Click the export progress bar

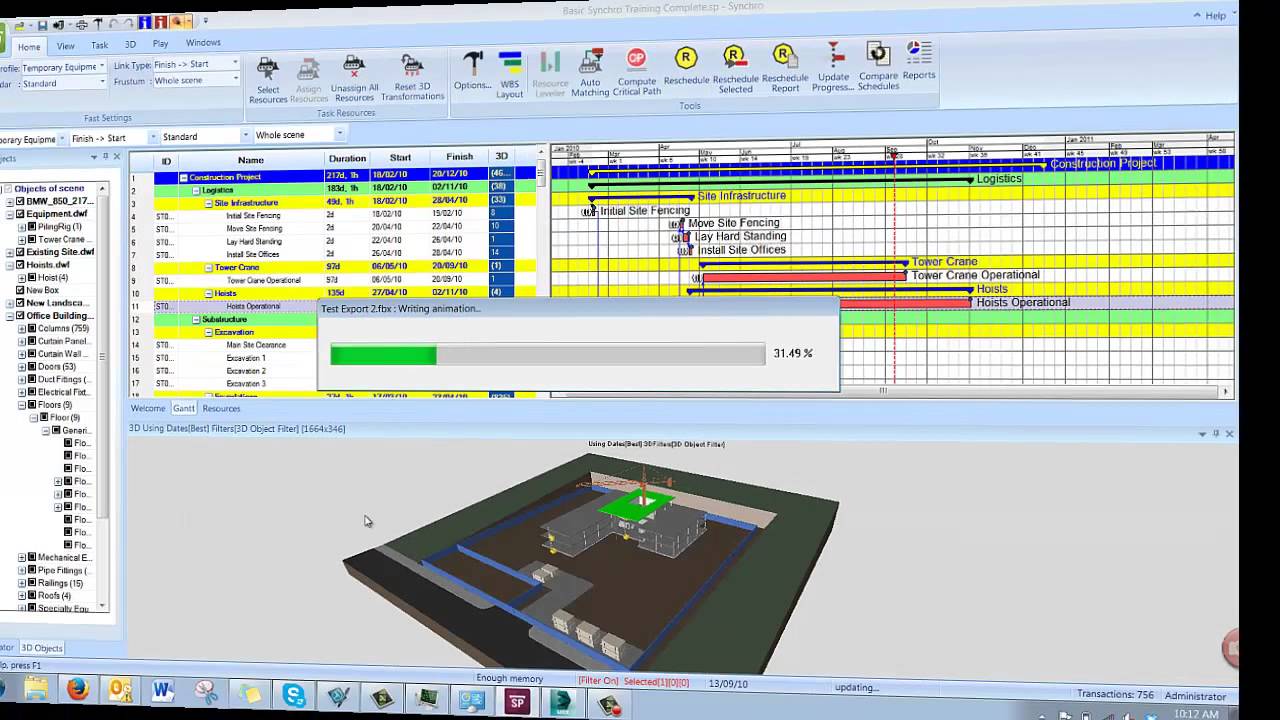pos(548,355)
